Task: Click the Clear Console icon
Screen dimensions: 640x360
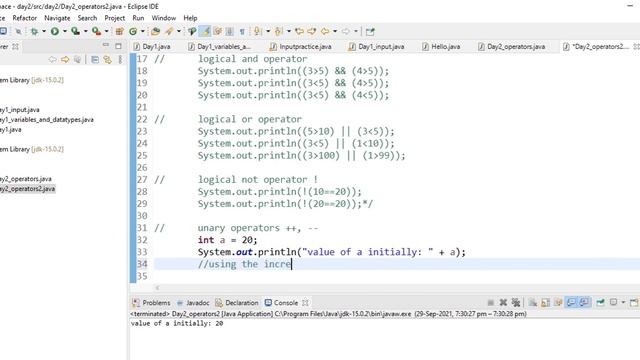Action: coord(533,302)
